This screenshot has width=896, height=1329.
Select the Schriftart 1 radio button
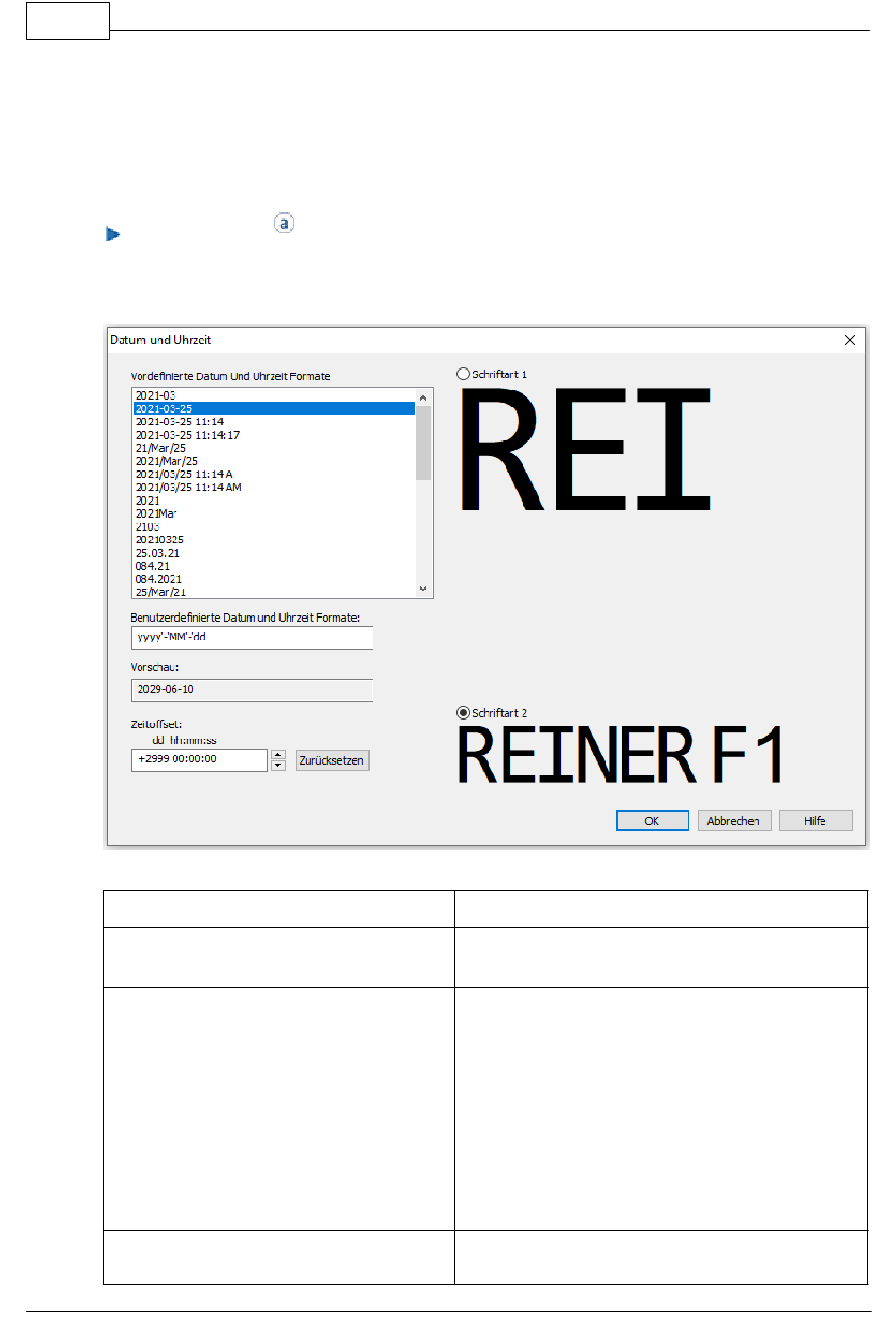463,374
